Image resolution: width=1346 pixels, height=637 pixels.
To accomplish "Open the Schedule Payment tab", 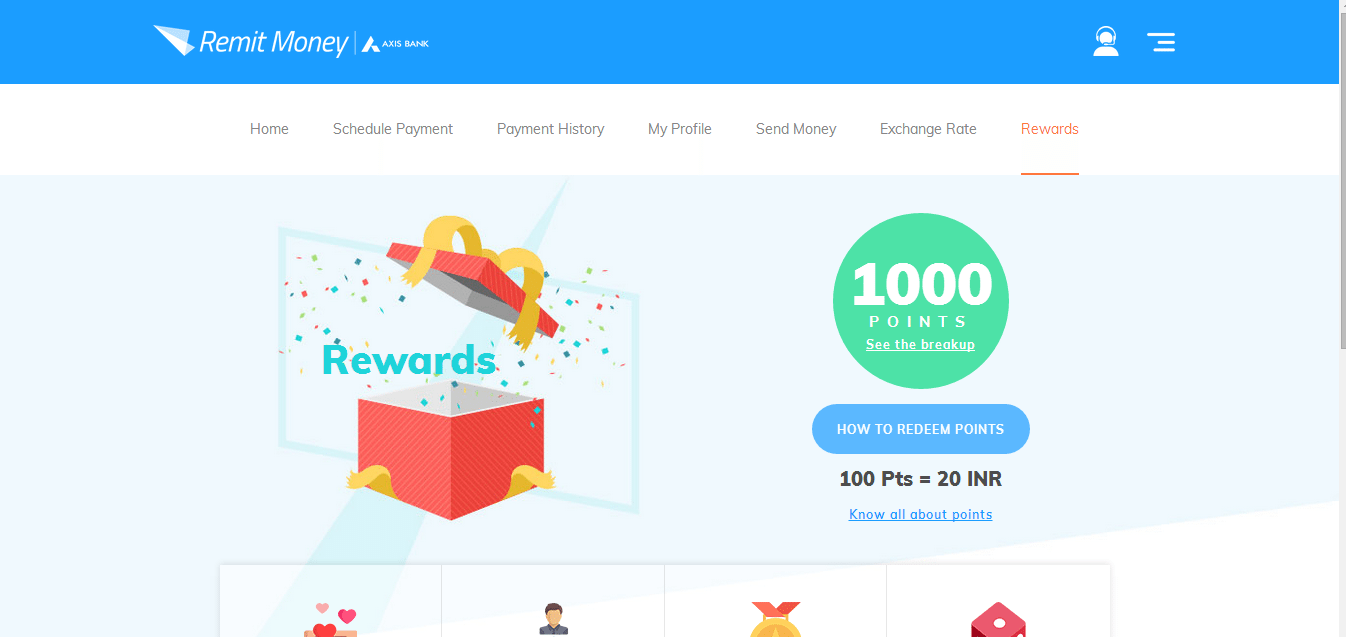I will [393, 129].
